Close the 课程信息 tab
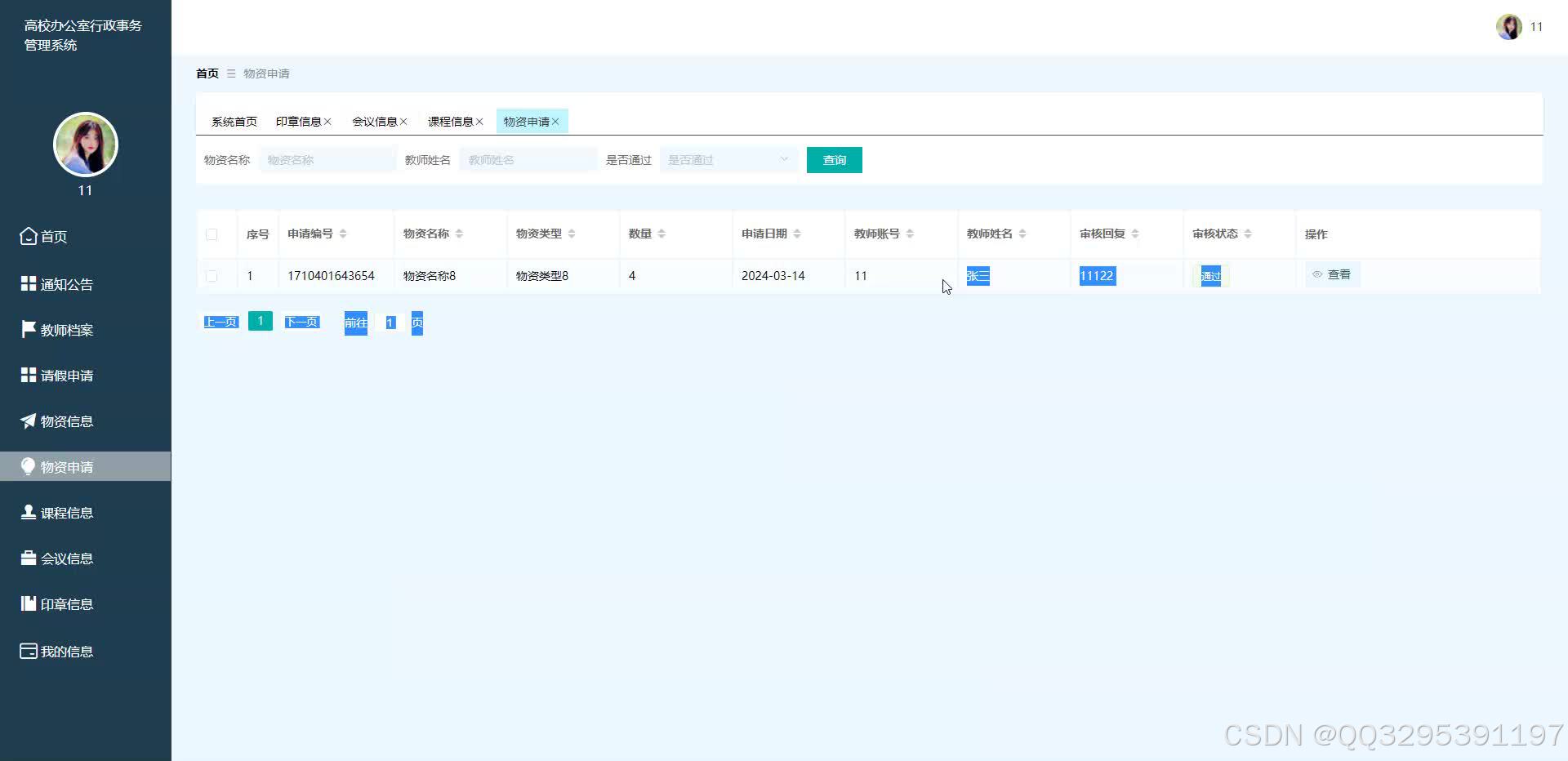Viewport: 1568px width, 761px height. [x=479, y=122]
